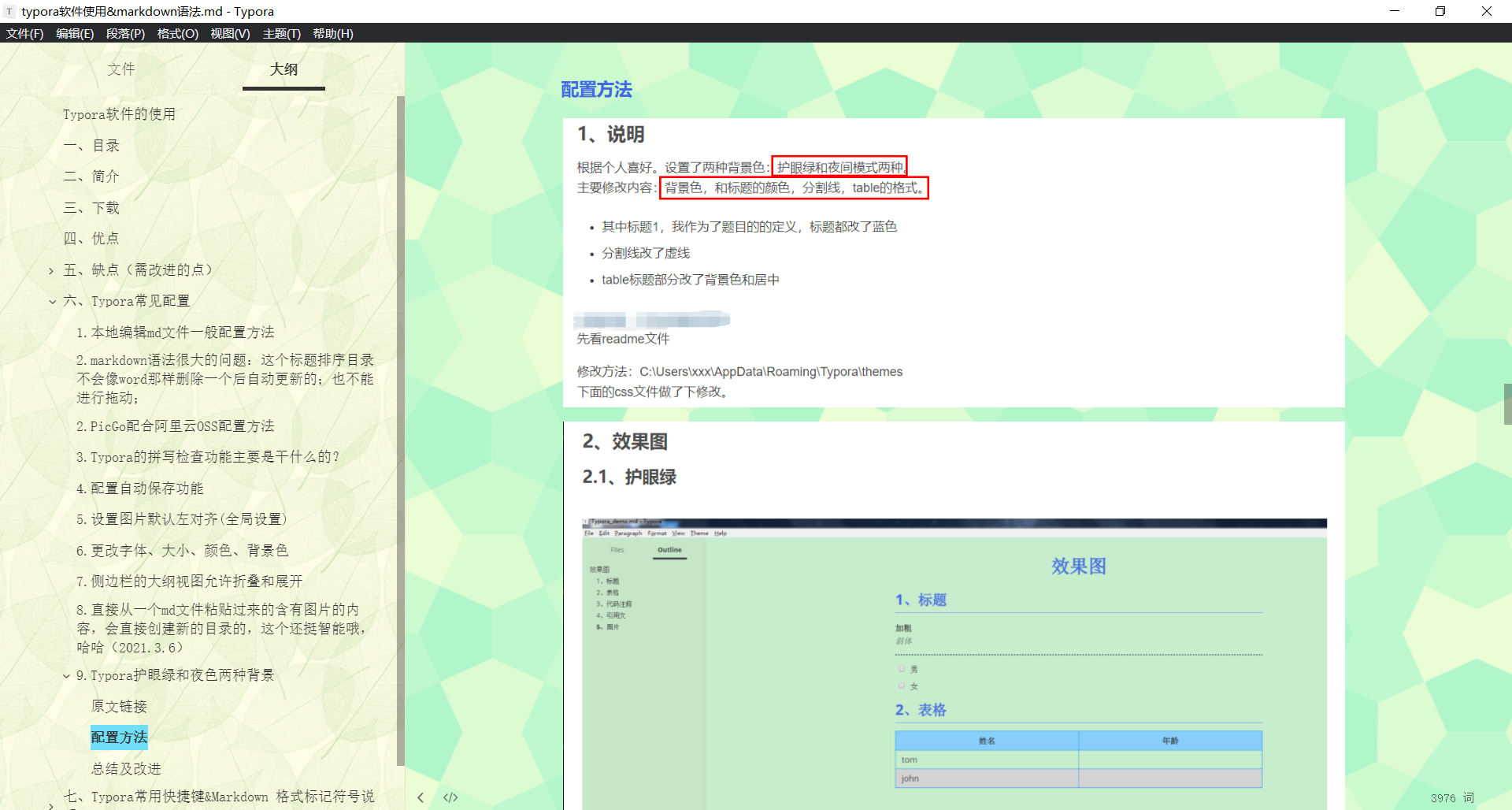Image resolution: width=1512 pixels, height=810 pixels.
Task: Jump to 总结及改进 outline item
Action: (126, 769)
